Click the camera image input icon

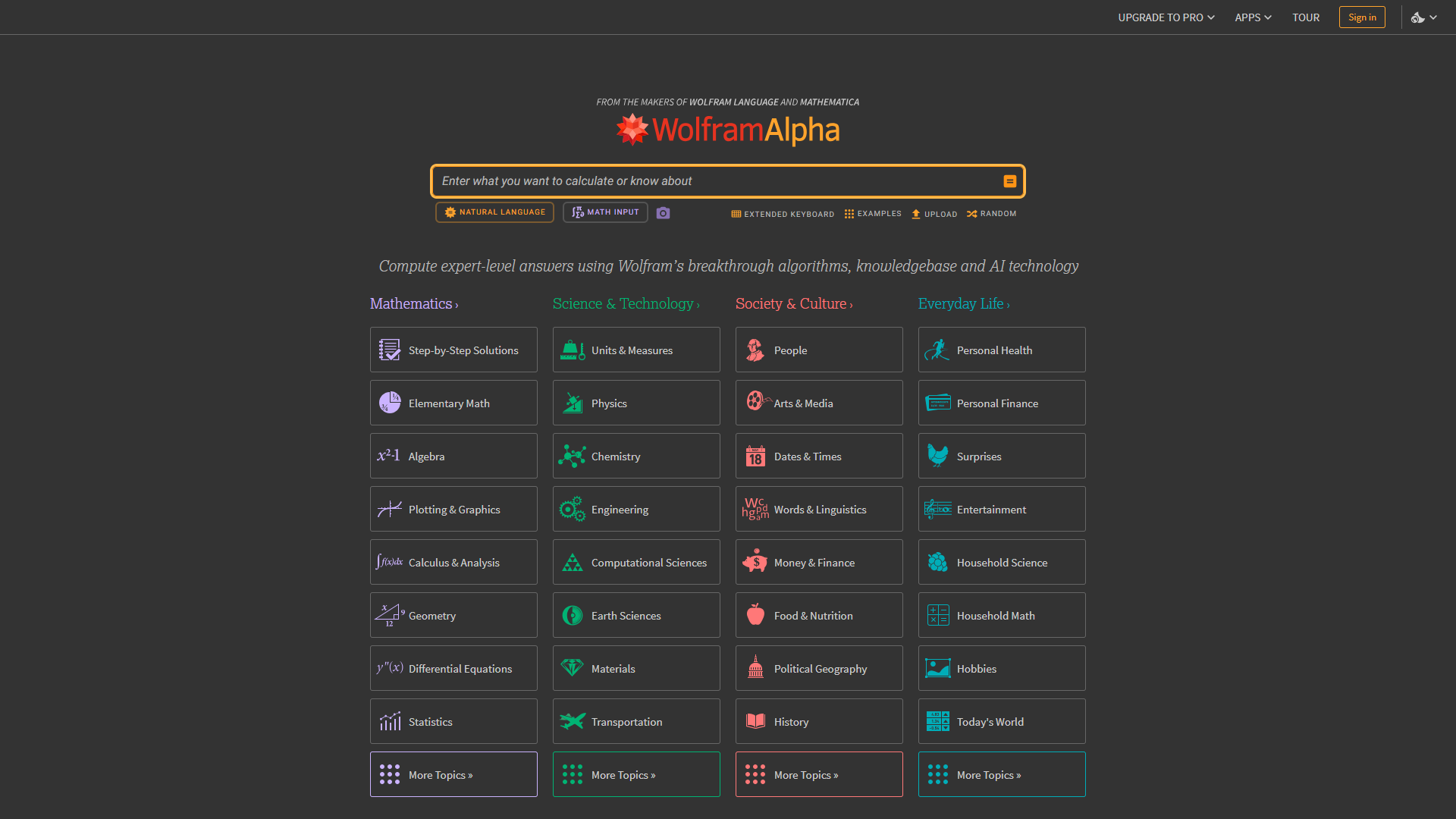click(x=663, y=213)
